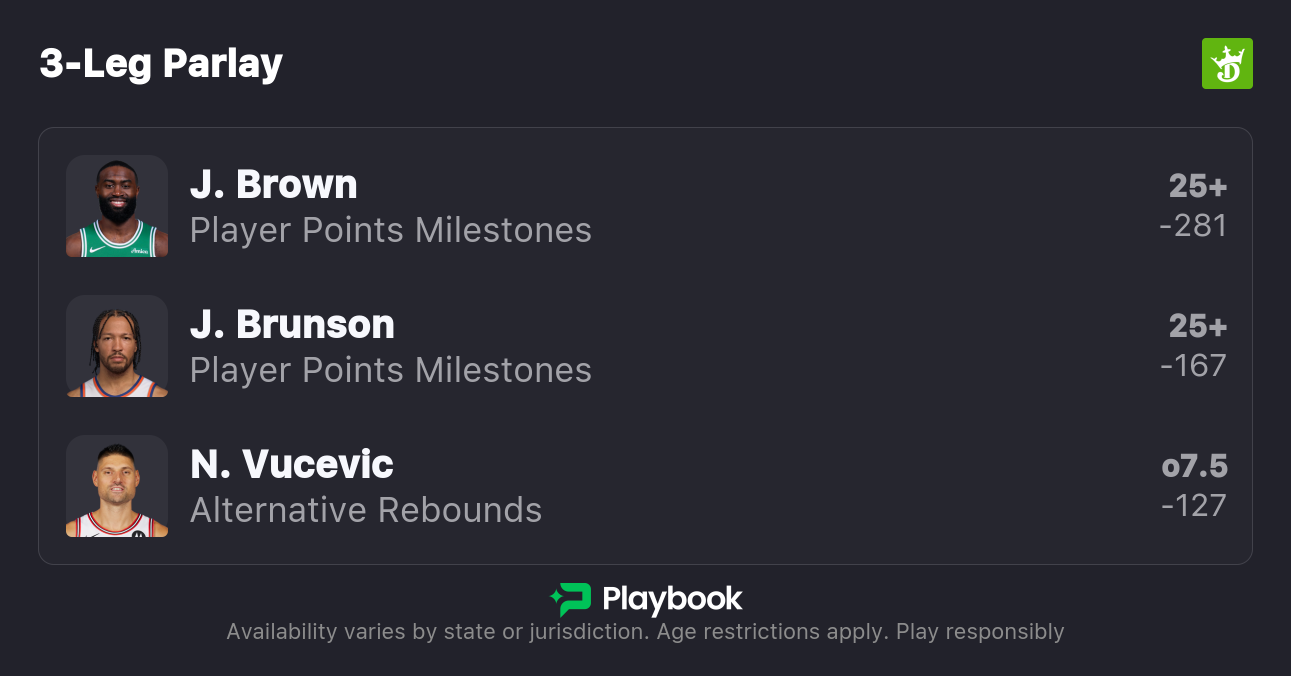Click Player Points Milestones under J. Brunson

click(x=390, y=371)
